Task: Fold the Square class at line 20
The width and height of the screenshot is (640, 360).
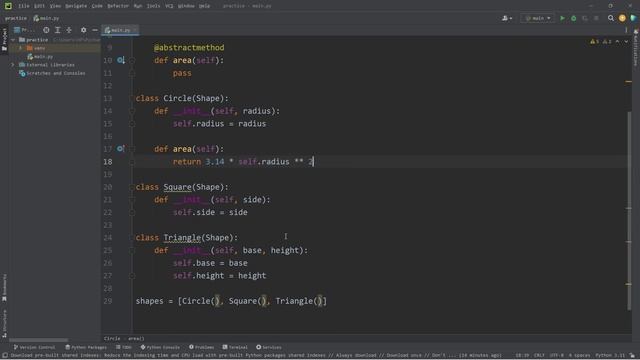Action: pos(132,187)
